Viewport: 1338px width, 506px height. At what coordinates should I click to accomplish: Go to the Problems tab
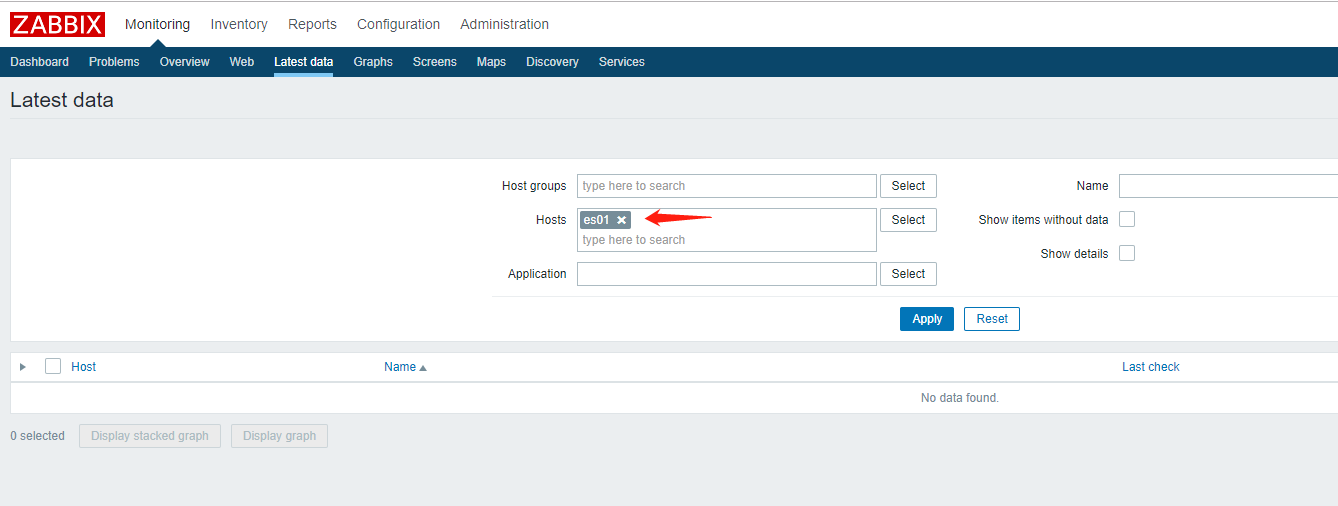click(114, 62)
